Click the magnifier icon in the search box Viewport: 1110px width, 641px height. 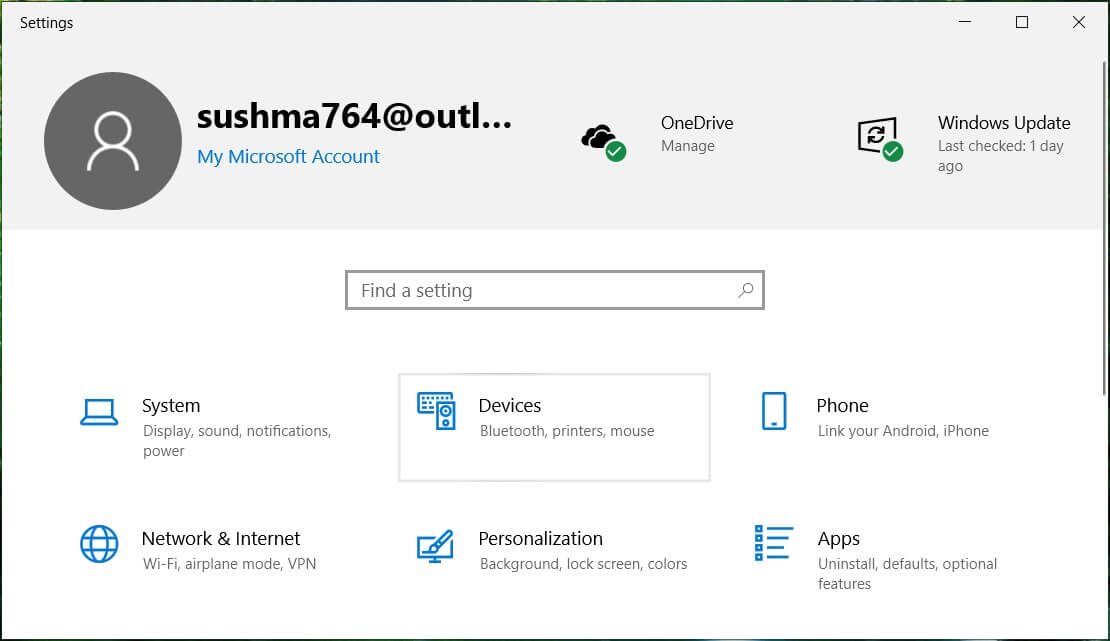745,290
